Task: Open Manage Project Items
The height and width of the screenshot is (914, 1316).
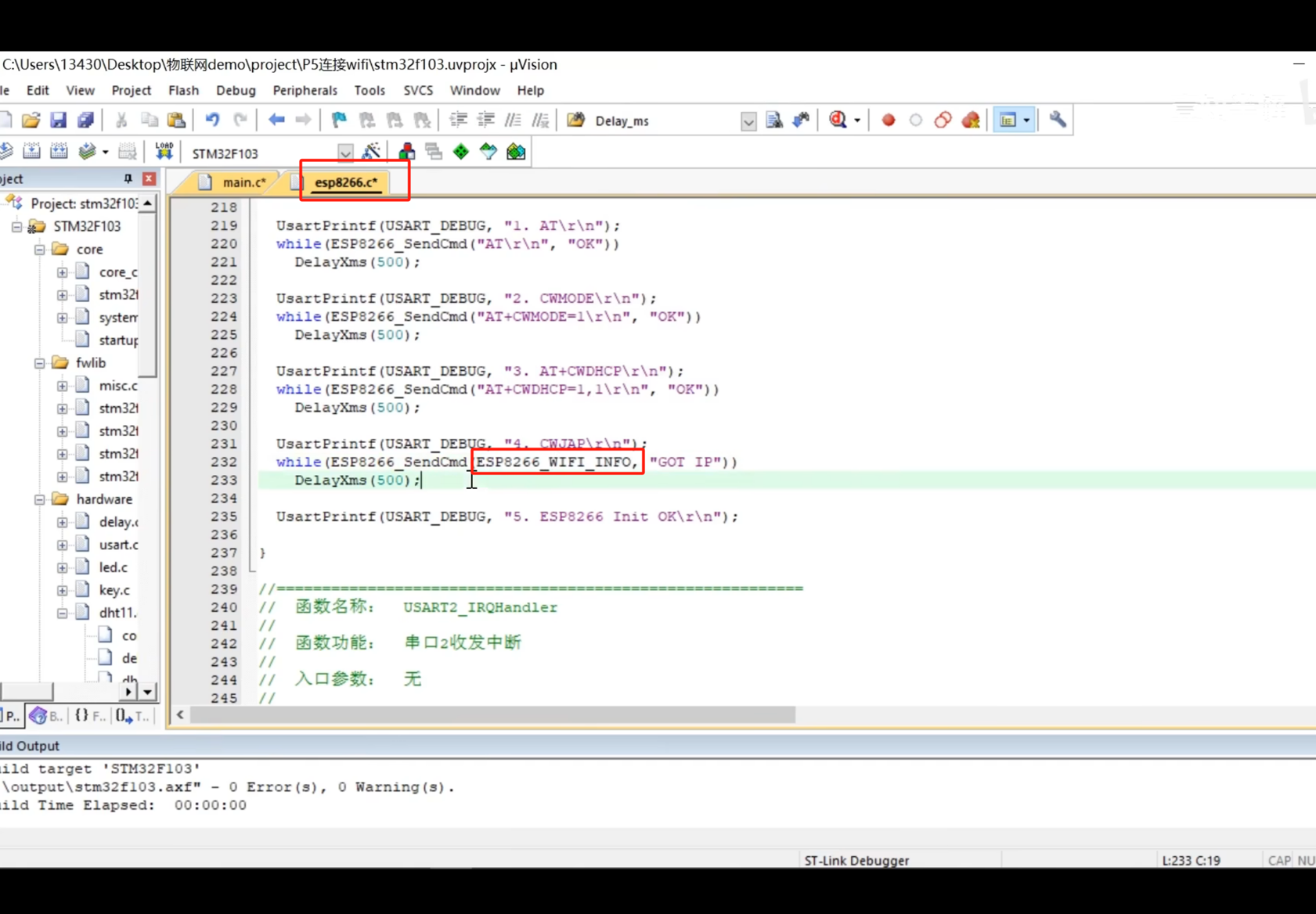Action: (406, 152)
